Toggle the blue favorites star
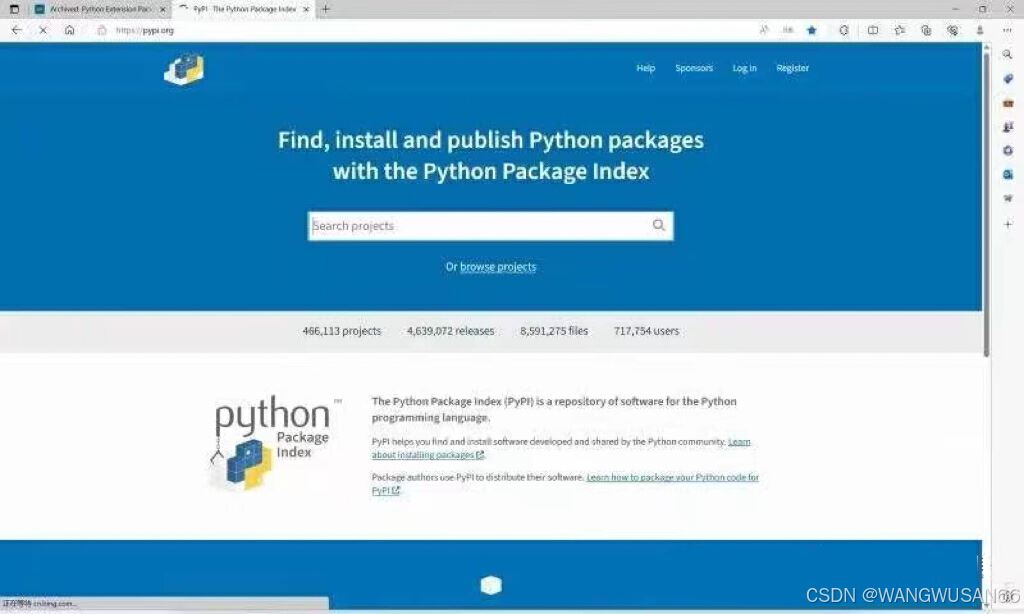1024x614 pixels. coord(812,30)
